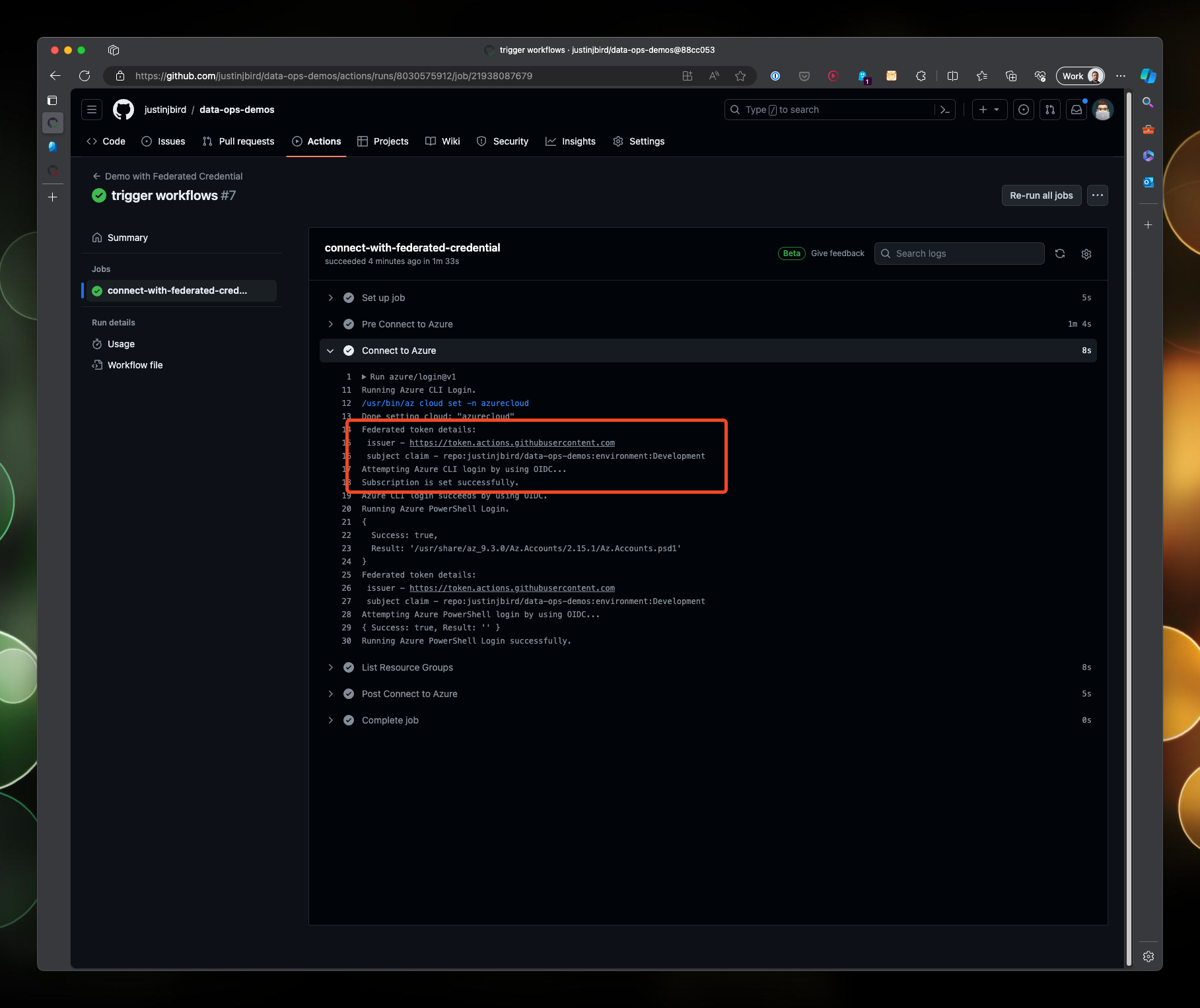1200x1008 pixels.
Task: Click the Re-run all jobs button
Action: pyautogui.click(x=1041, y=195)
